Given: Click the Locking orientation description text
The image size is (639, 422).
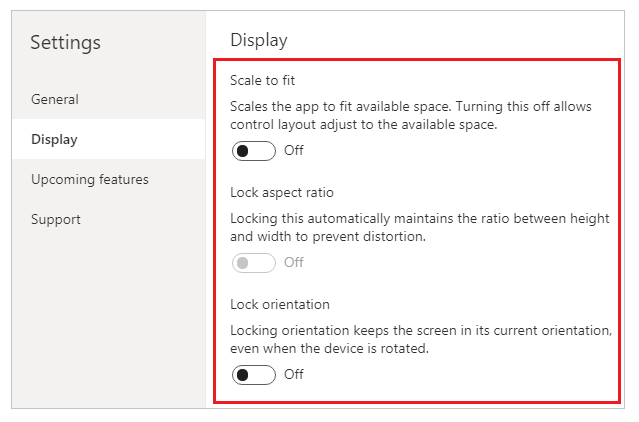Looking at the screenshot, I should 421,339.
